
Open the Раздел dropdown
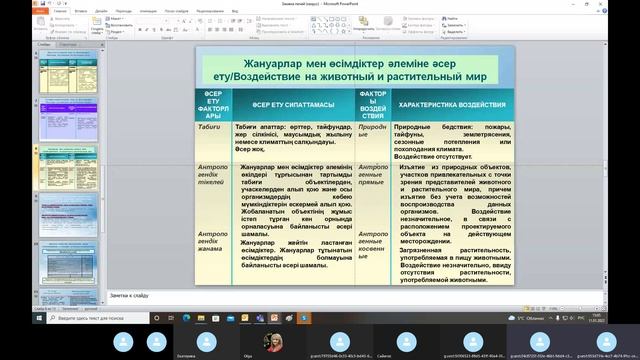tap(115, 32)
